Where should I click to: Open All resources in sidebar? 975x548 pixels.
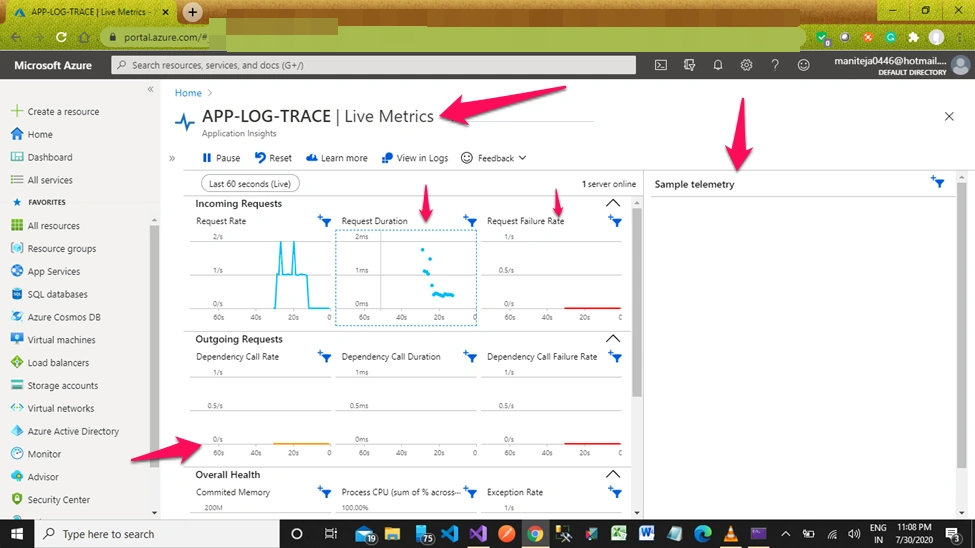[x=45, y=225]
